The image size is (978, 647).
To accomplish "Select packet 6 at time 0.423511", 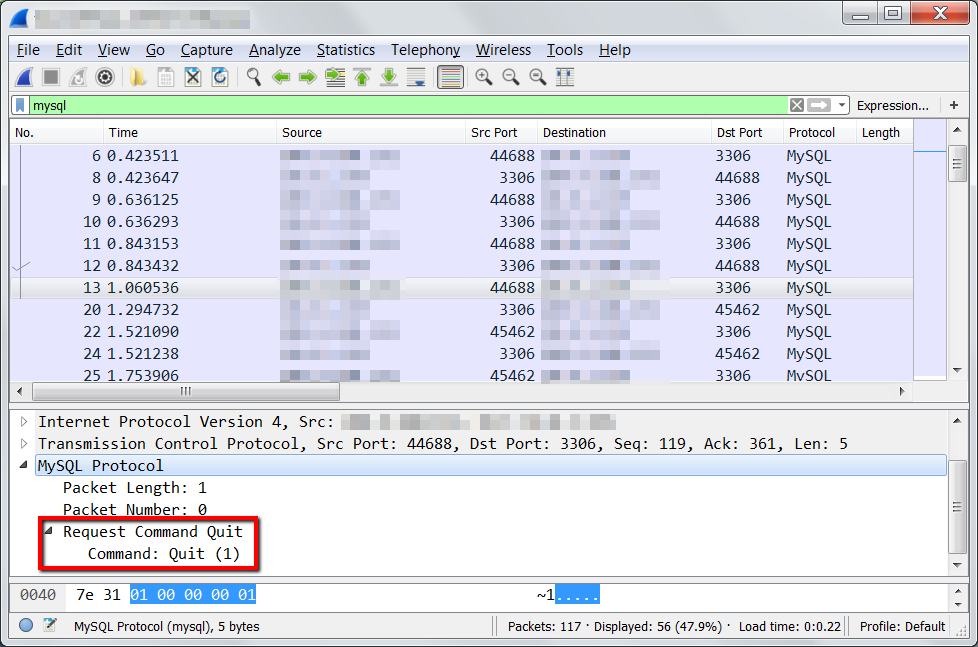I will coord(462,155).
